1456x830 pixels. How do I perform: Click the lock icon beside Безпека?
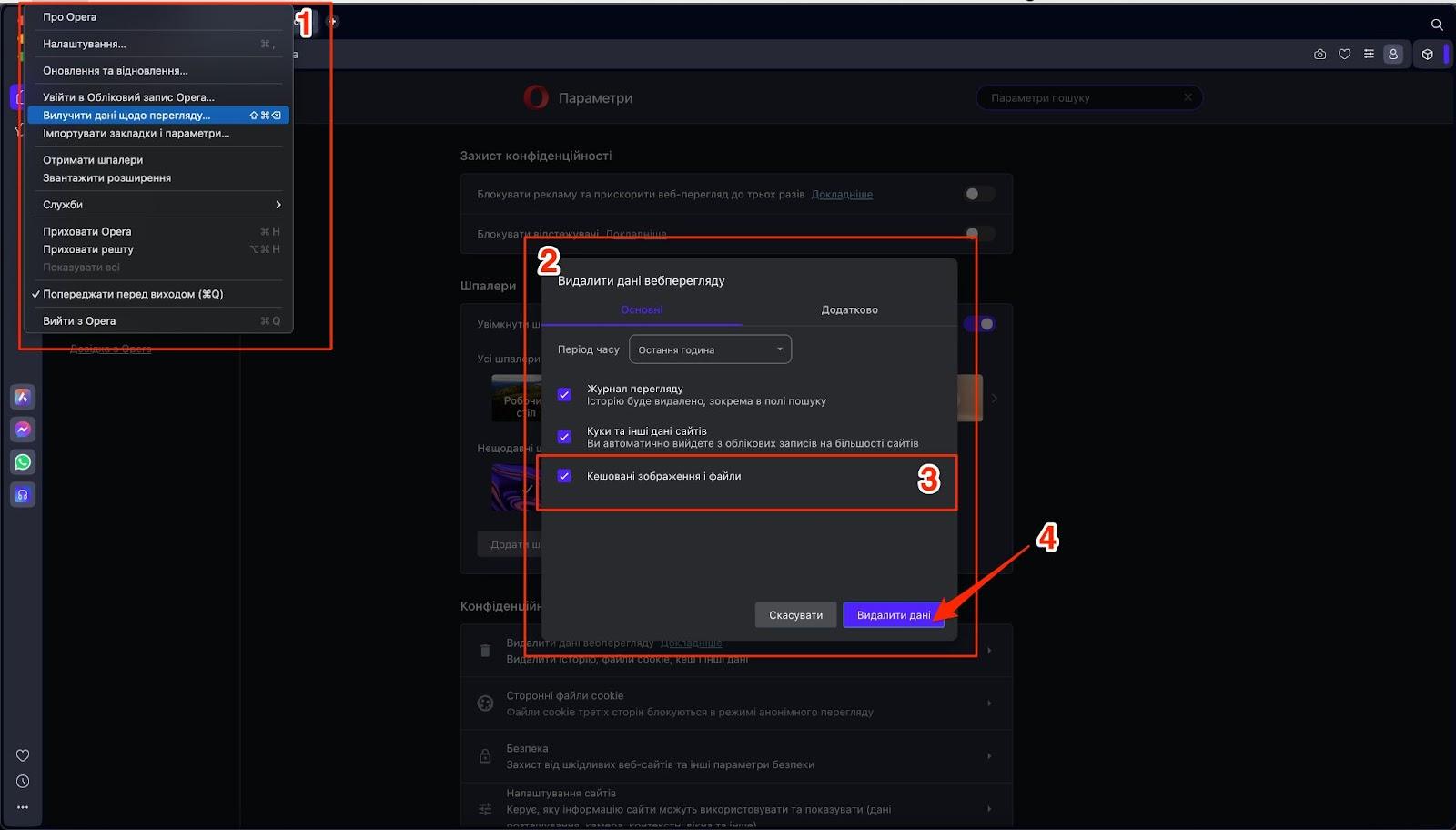pyautogui.click(x=485, y=756)
